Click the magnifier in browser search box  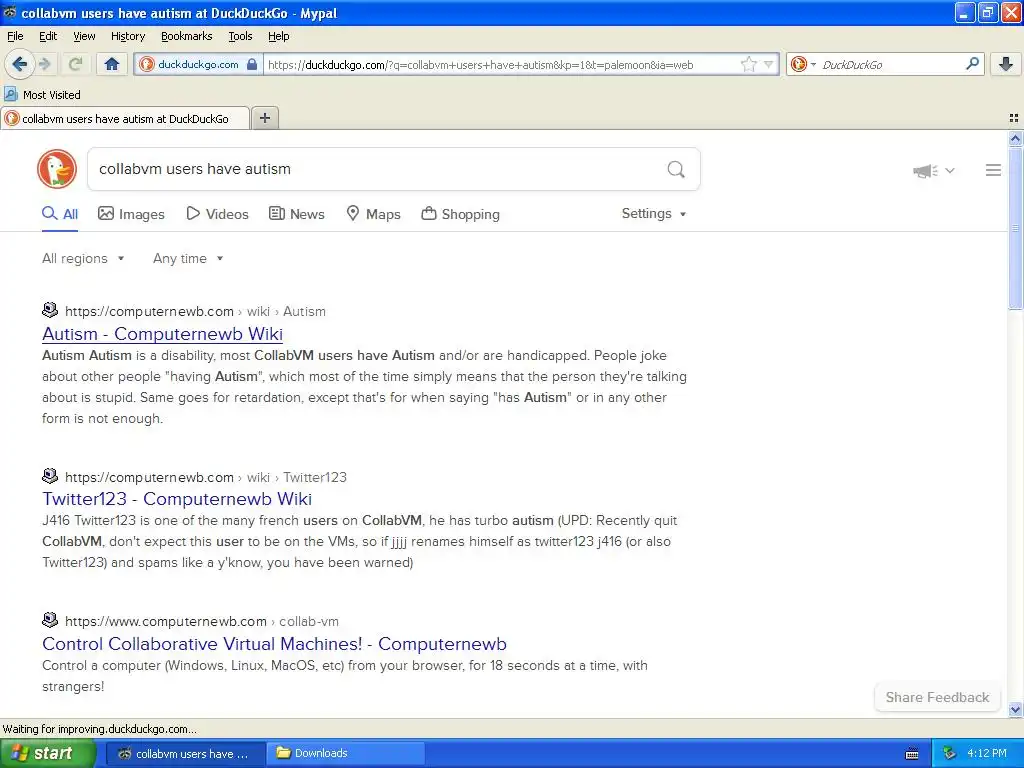tap(972, 64)
